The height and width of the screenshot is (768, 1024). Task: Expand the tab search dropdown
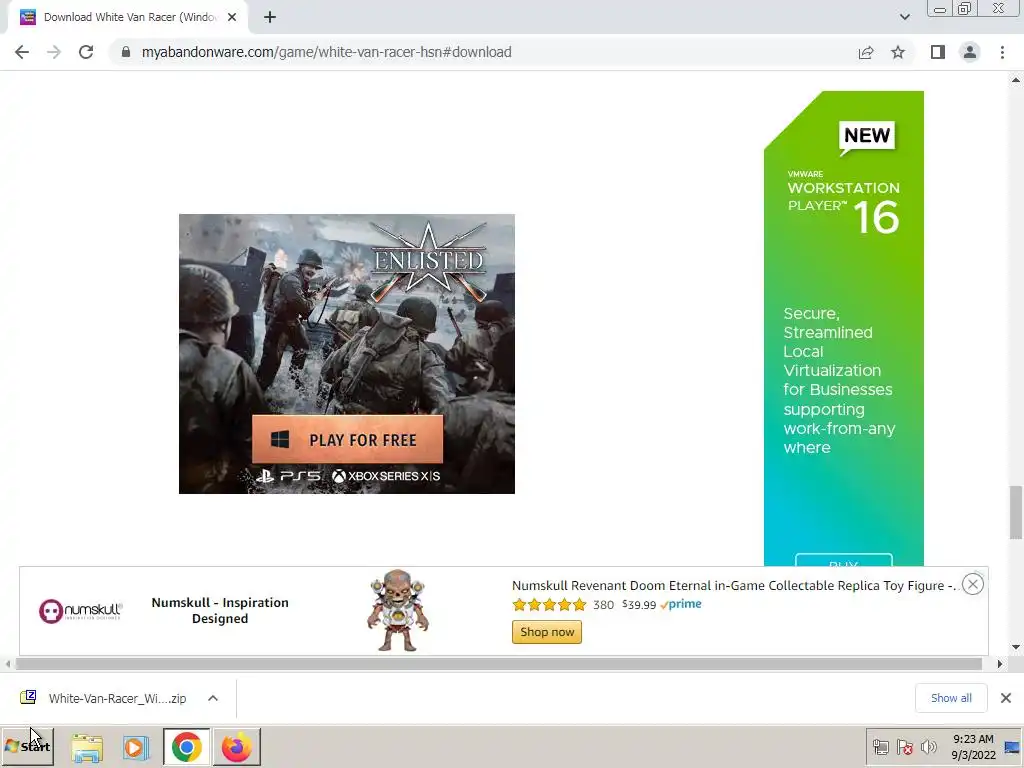904,18
